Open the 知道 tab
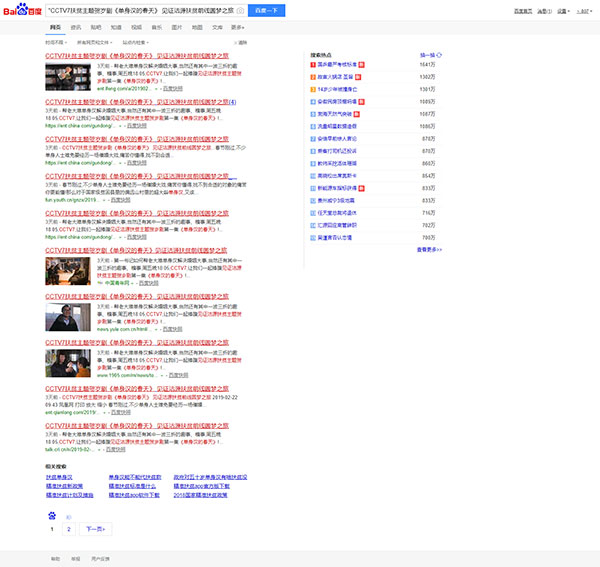The width and height of the screenshot is (600, 567). (116, 27)
